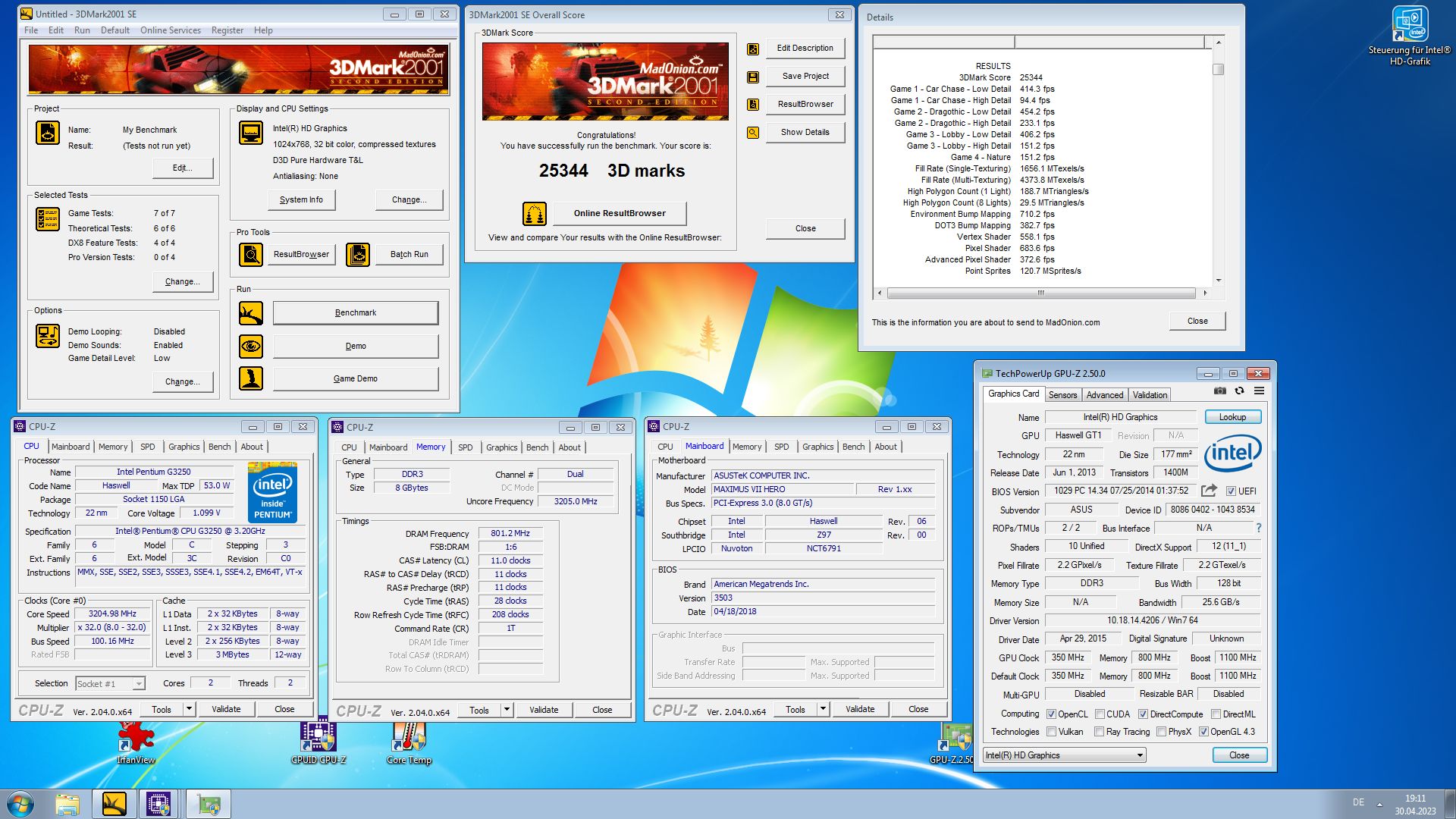Click the Save Project floppy icon
Viewport: 1456px width, 819px height.
(x=753, y=77)
